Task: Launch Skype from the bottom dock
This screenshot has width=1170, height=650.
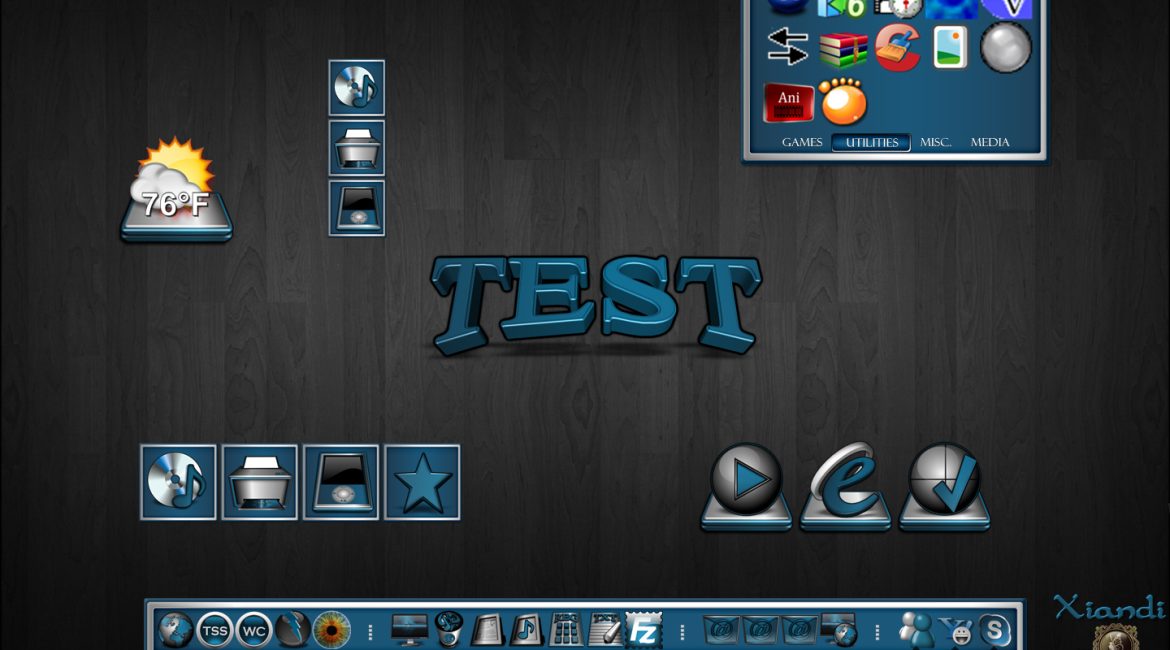Action: pyautogui.click(x=994, y=631)
